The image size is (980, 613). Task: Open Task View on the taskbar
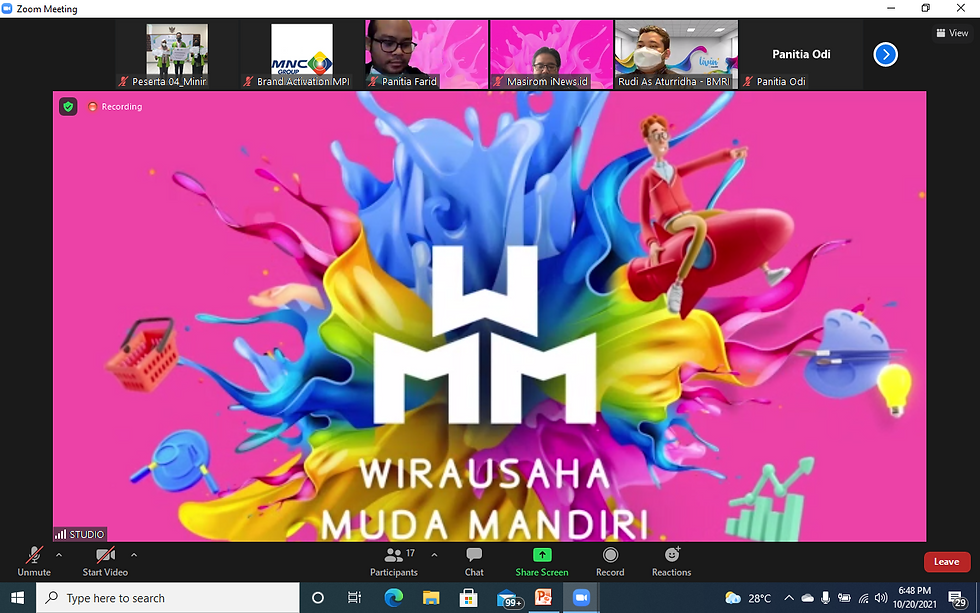pyautogui.click(x=354, y=598)
